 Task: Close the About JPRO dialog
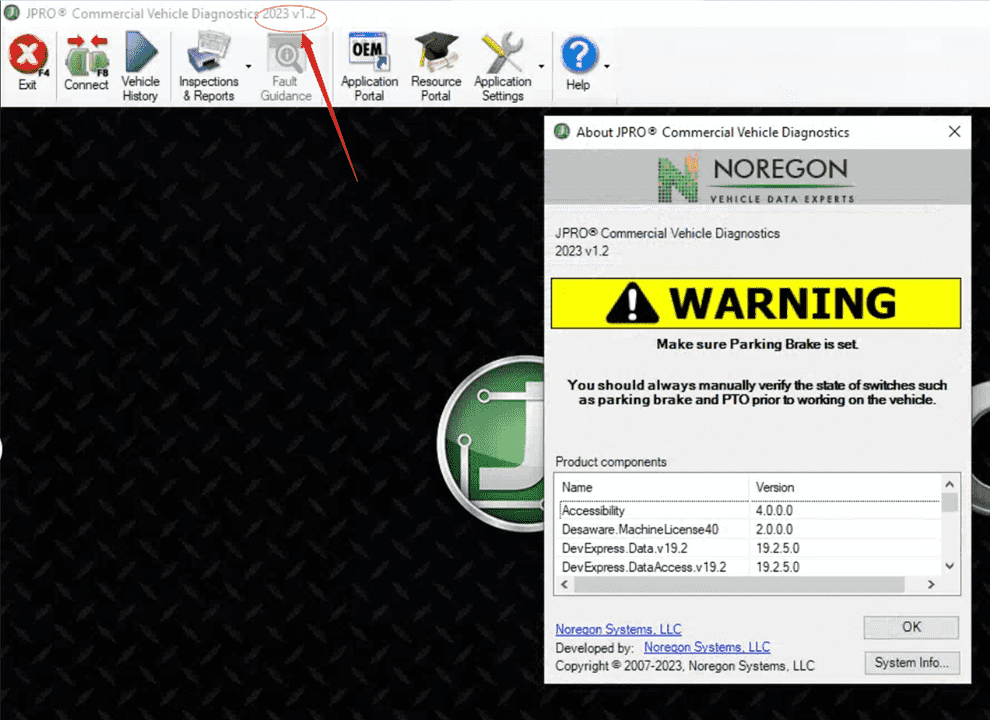tap(955, 131)
